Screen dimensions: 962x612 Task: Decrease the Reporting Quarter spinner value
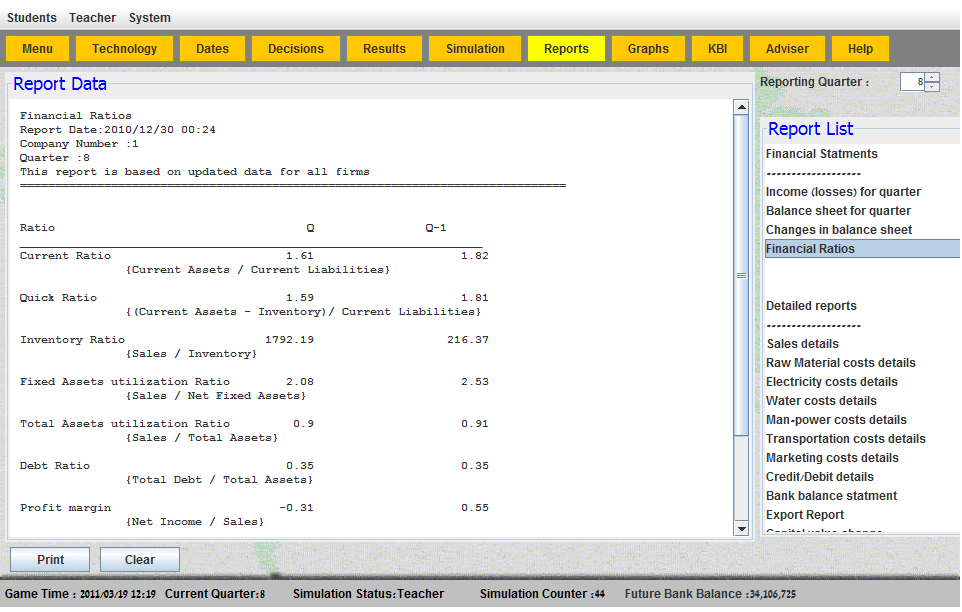coord(932,87)
